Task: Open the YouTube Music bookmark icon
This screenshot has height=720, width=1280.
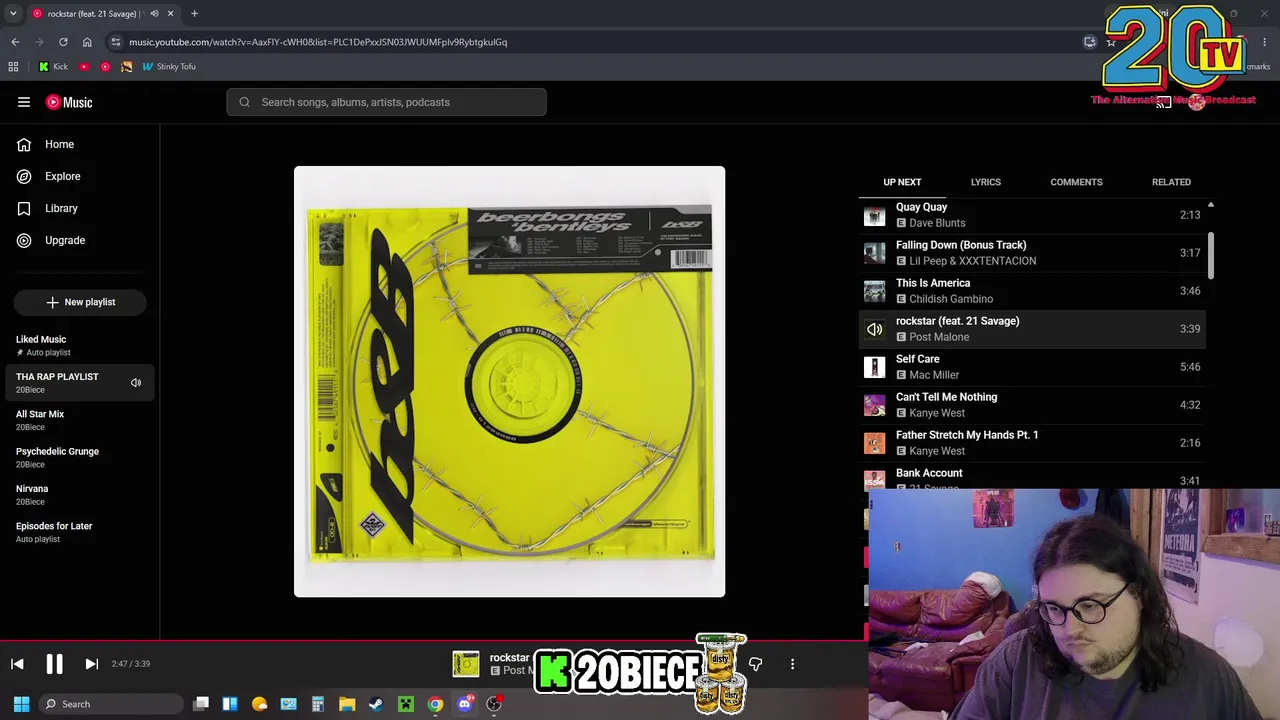Action: point(105,66)
